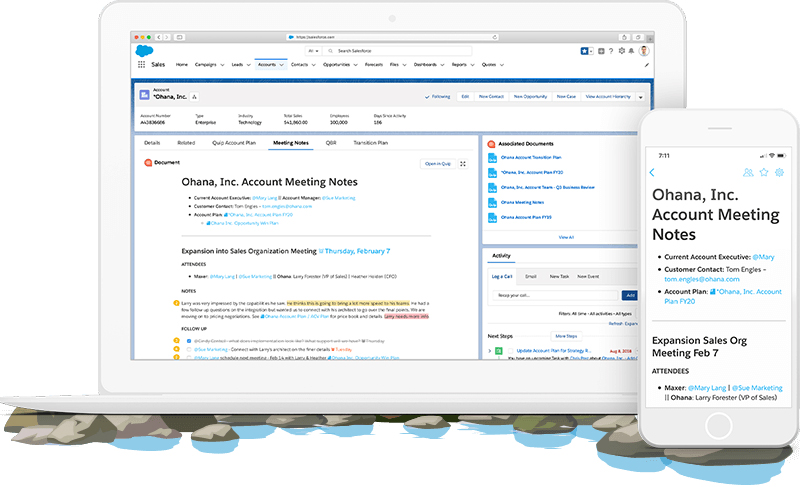Click the More Steps button
Viewport: 800px width, 487px height.
(x=566, y=336)
